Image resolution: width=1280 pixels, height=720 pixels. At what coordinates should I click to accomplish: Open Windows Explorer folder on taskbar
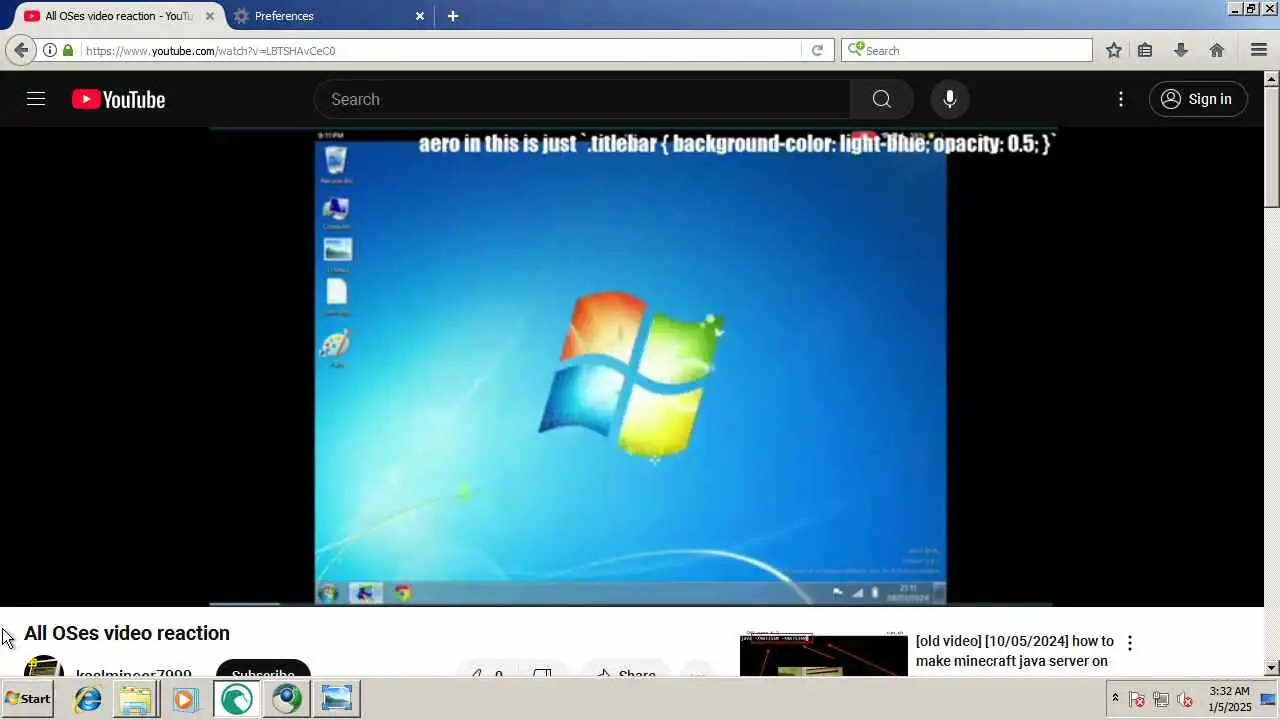click(135, 698)
